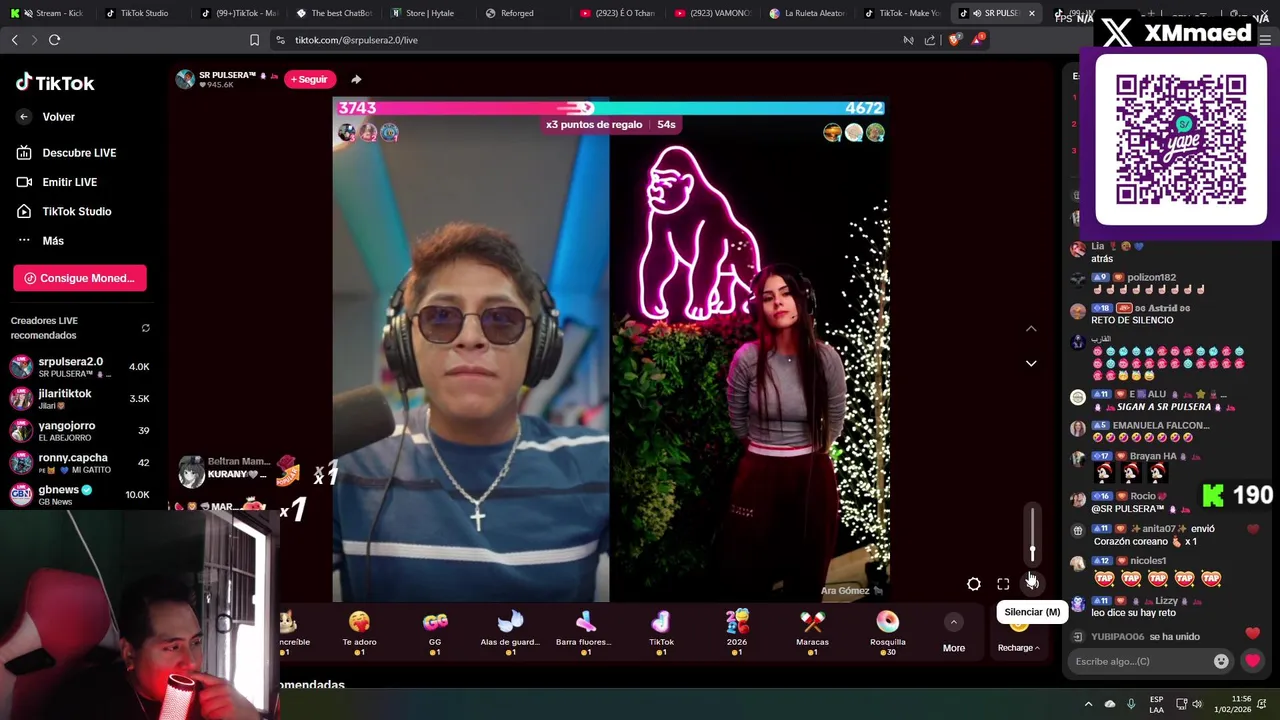The height and width of the screenshot is (720, 1280).
Task: Click the pink battle score progress bar
Action: [464, 108]
